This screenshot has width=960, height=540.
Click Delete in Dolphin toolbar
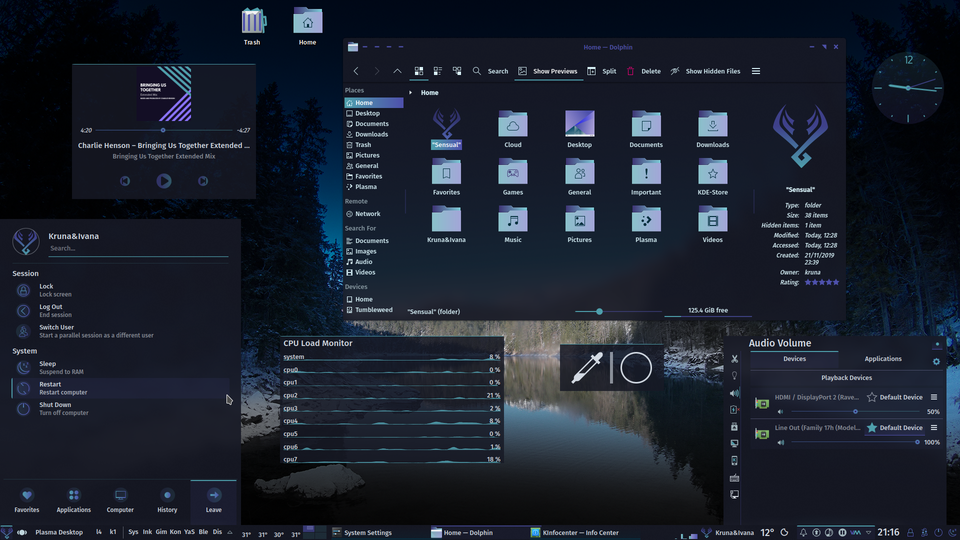(x=643, y=71)
